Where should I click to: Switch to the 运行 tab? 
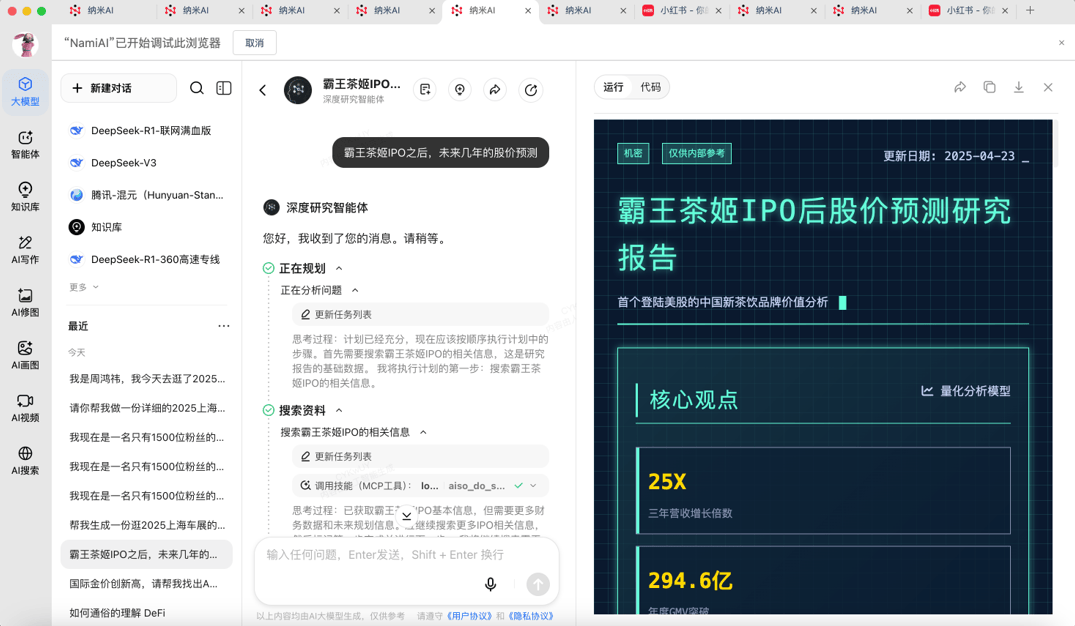613,87
